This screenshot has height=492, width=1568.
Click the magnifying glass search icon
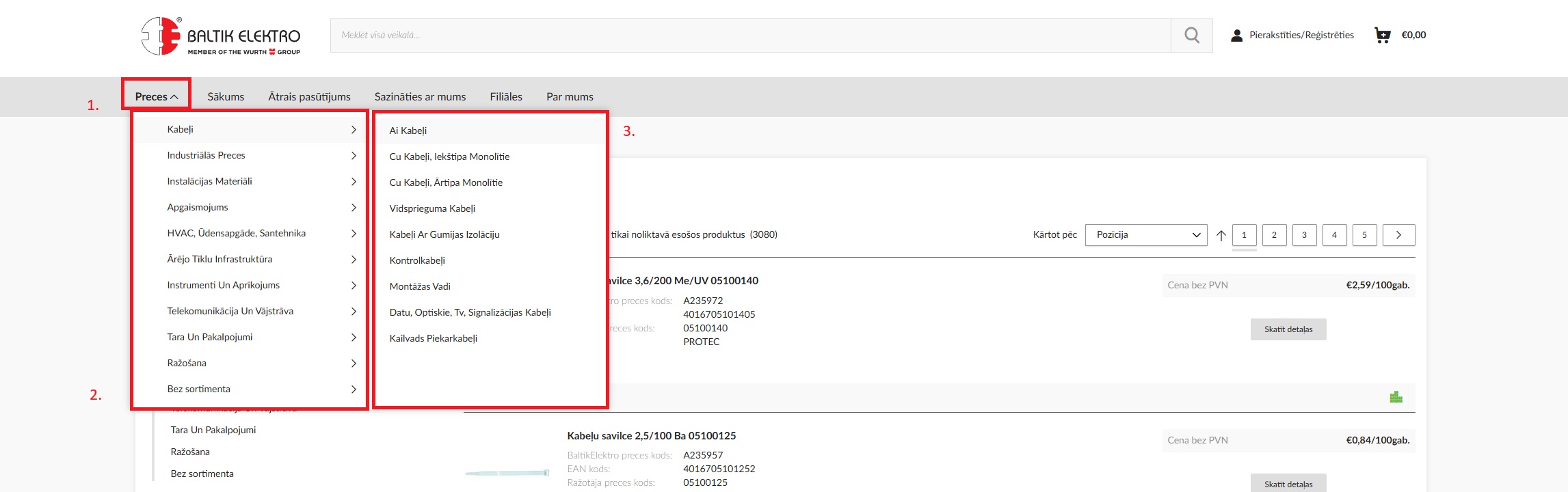point(1191,36)
